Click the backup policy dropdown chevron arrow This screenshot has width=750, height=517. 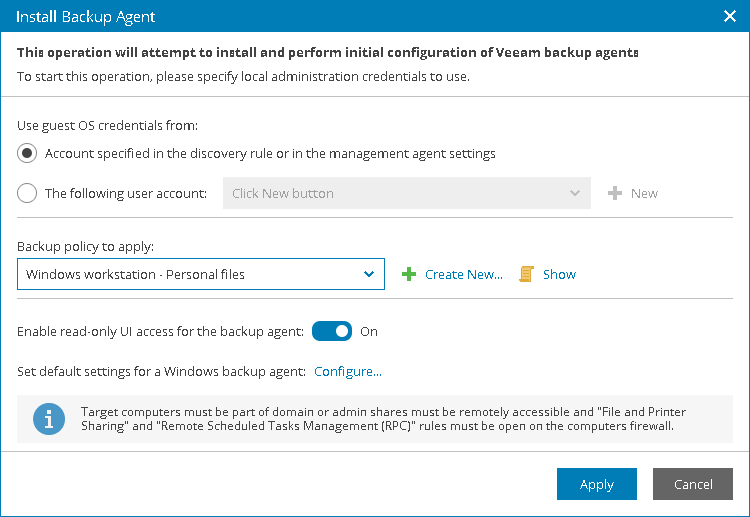(369, 274)
